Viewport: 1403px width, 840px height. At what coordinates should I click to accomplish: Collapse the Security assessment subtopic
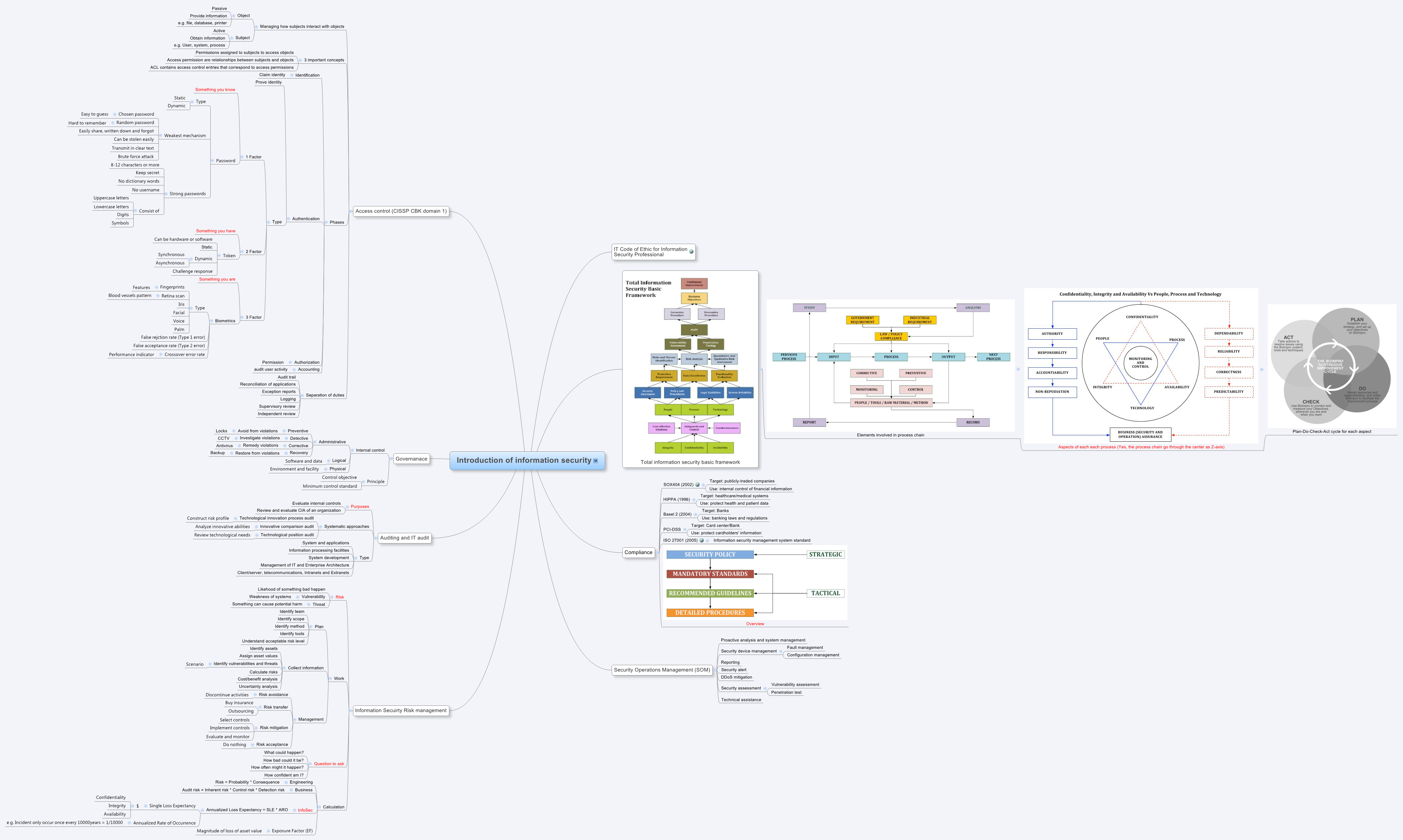(766, 689)
